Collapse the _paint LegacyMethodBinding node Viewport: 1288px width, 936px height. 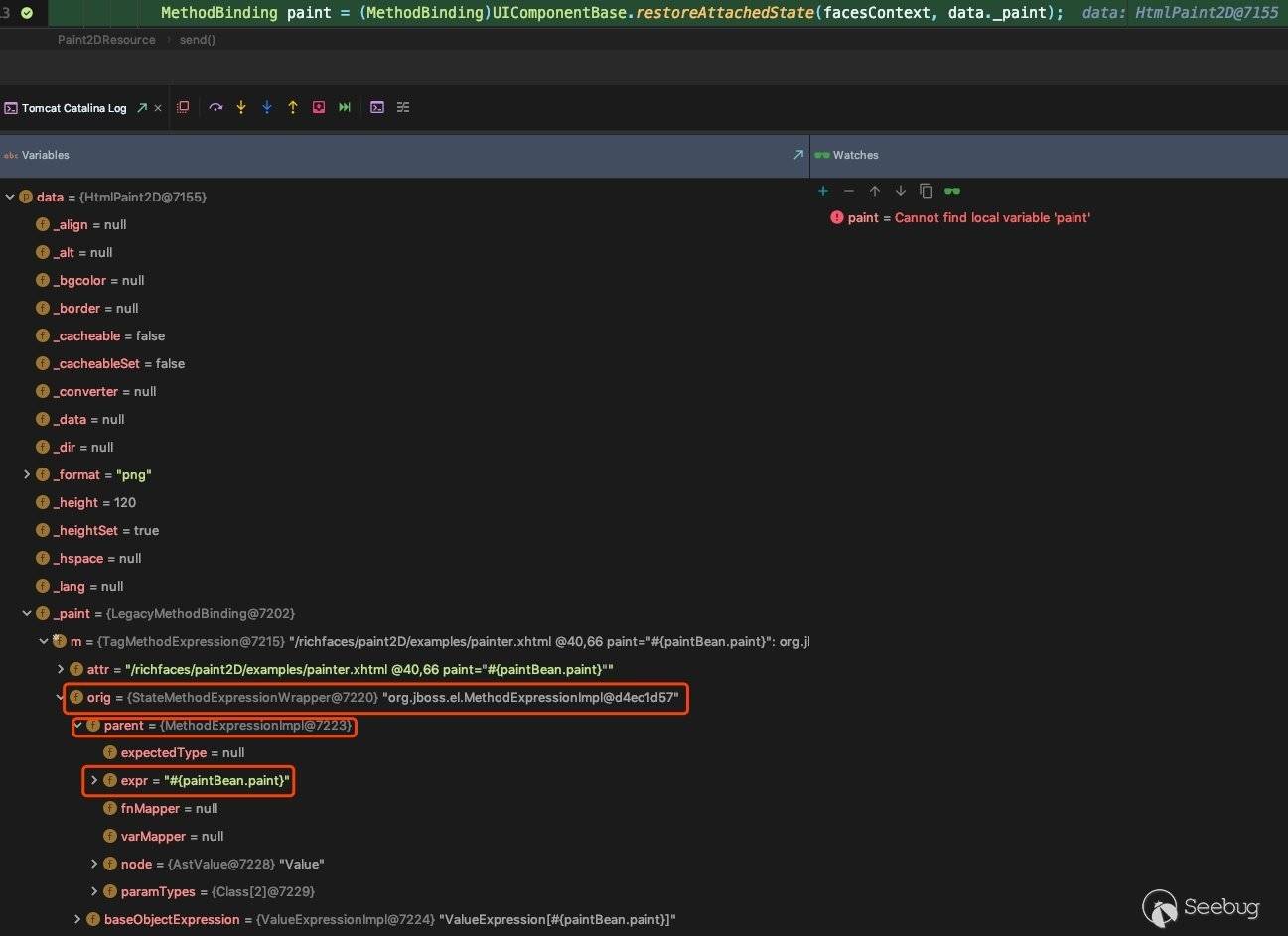(27, 613)
